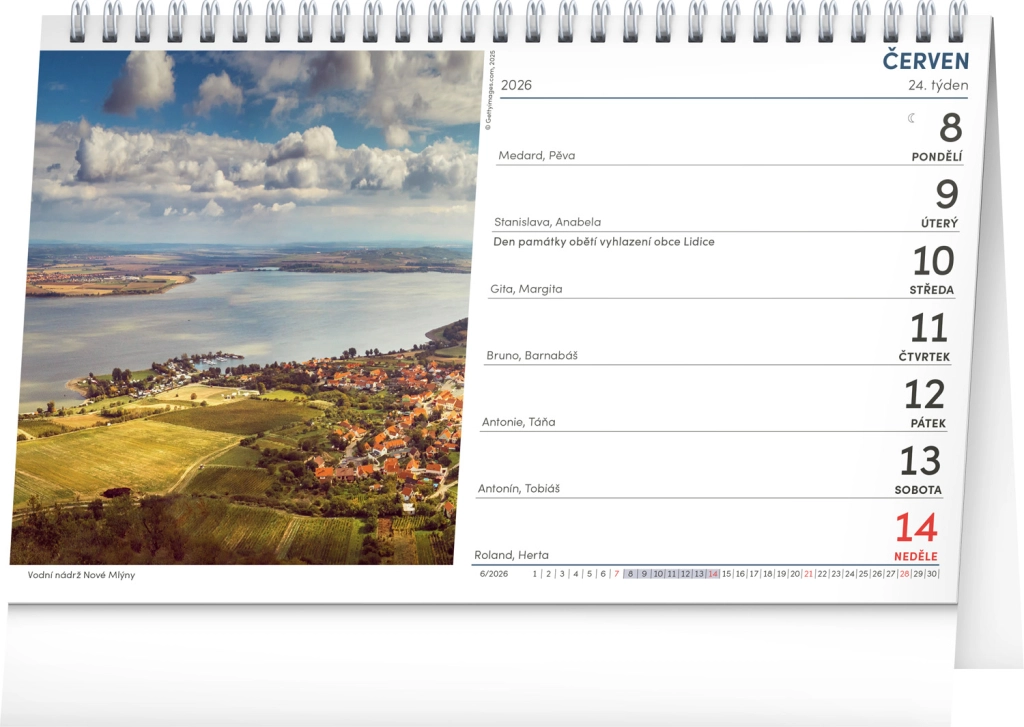1024x727 pixels.
Task: Click the Bruno, Barnabáš name-day text
Action: [x=531, y=355]
